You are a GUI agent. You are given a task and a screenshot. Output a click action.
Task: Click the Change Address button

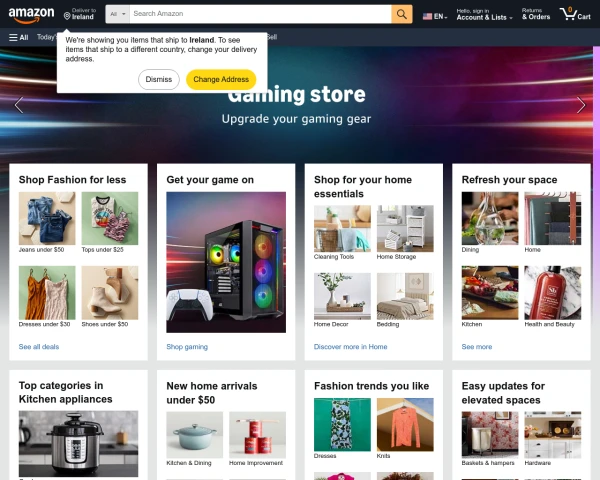coord(221,80)
